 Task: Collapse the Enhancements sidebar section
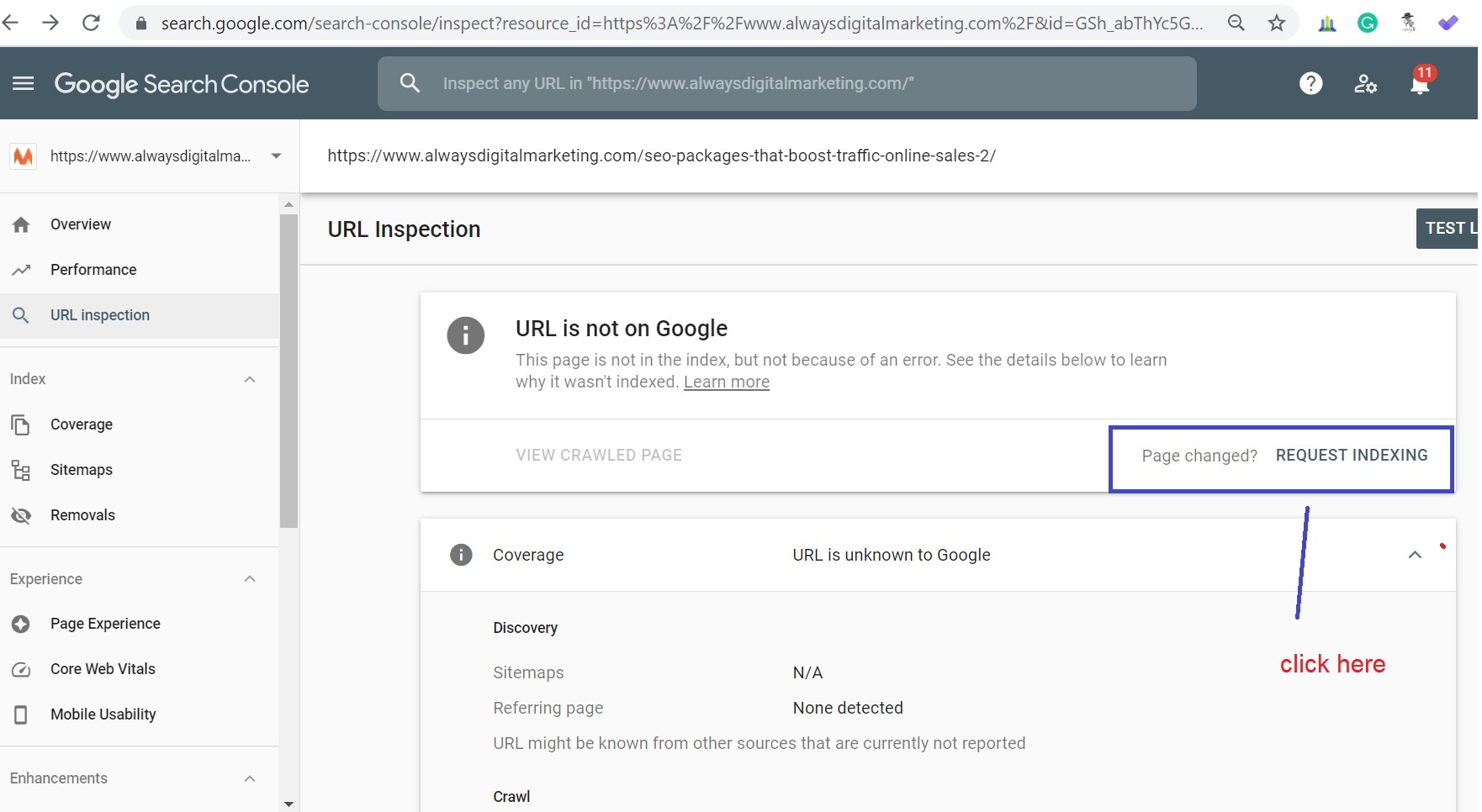250,778
